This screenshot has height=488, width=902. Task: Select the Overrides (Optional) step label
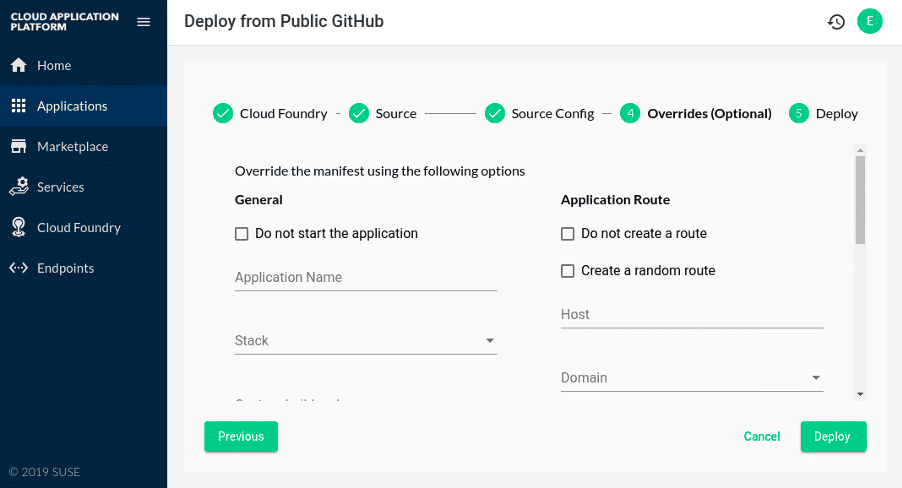pos(709,113)
